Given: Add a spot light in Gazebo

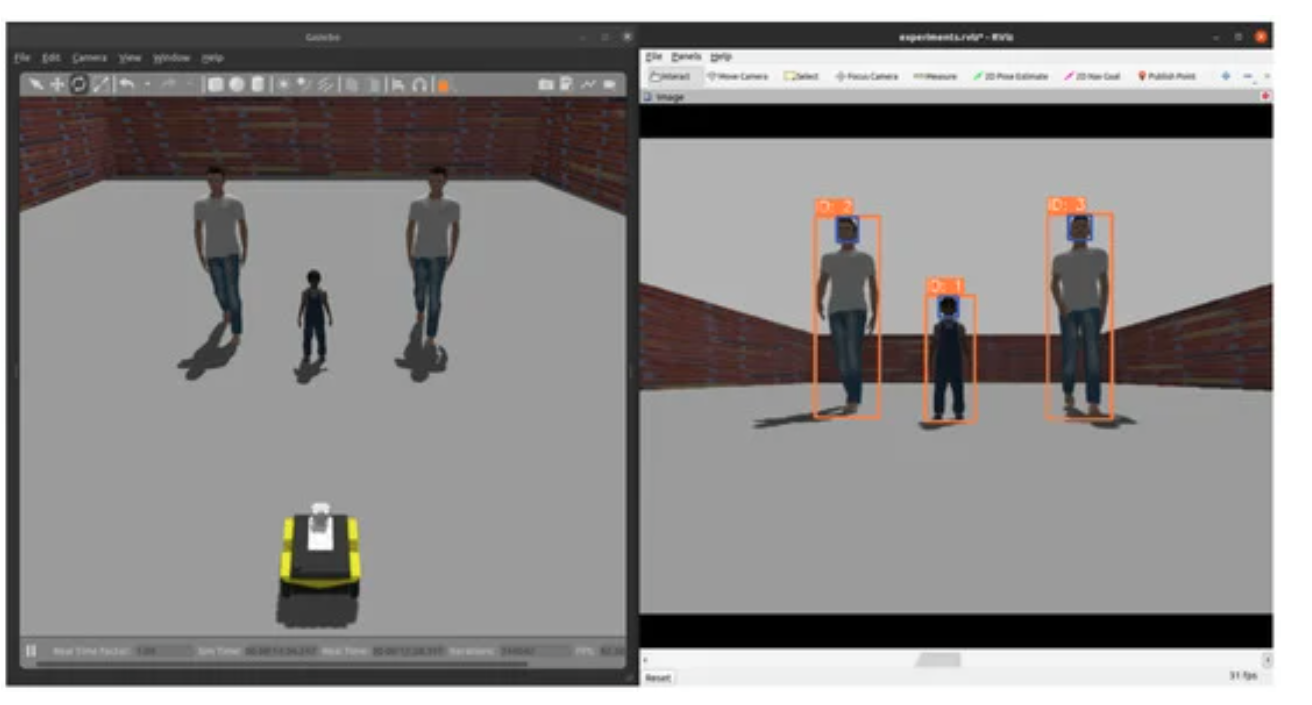Looking at the screenshot, I should [x=304, y=85].
